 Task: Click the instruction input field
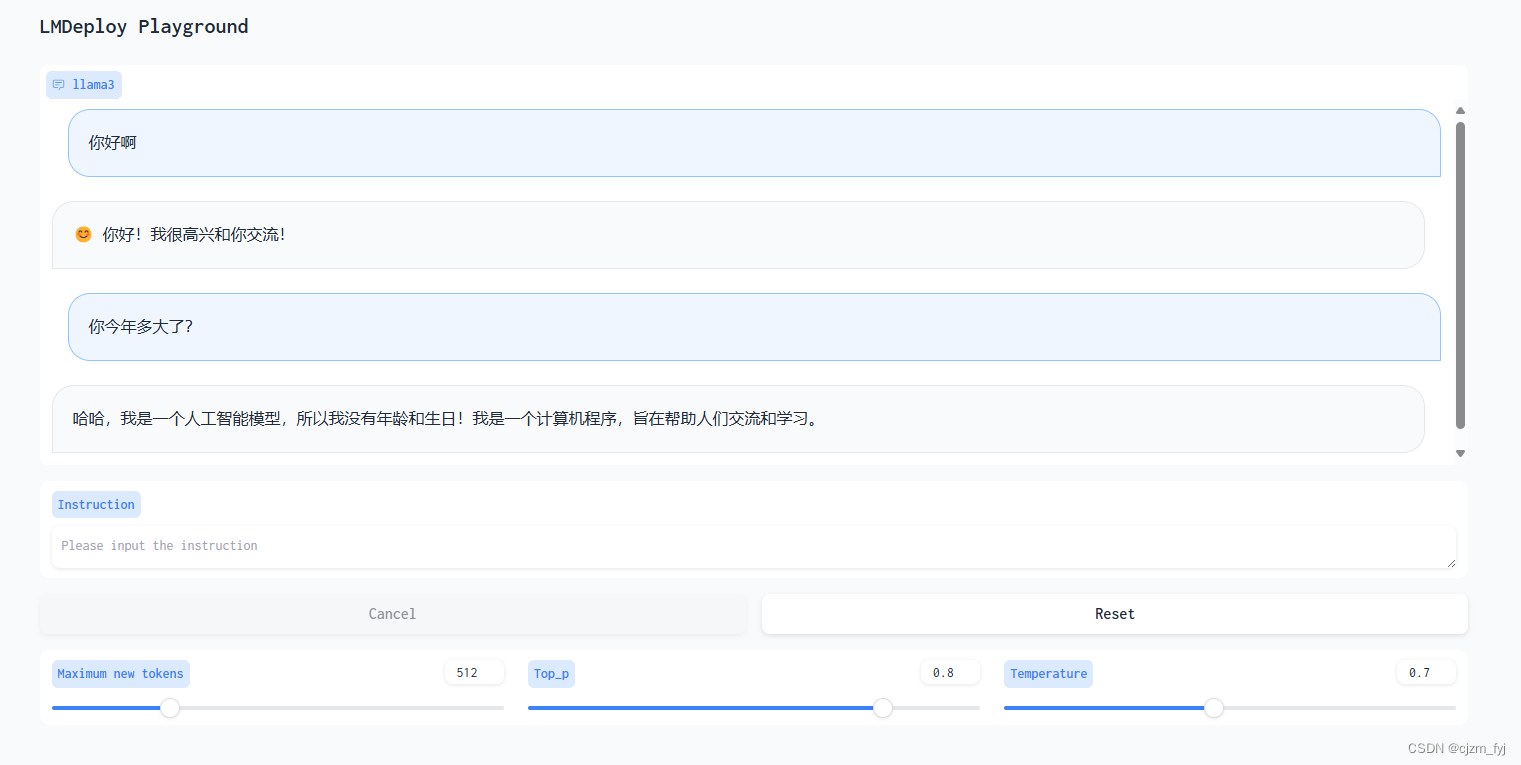pos(754,546)
